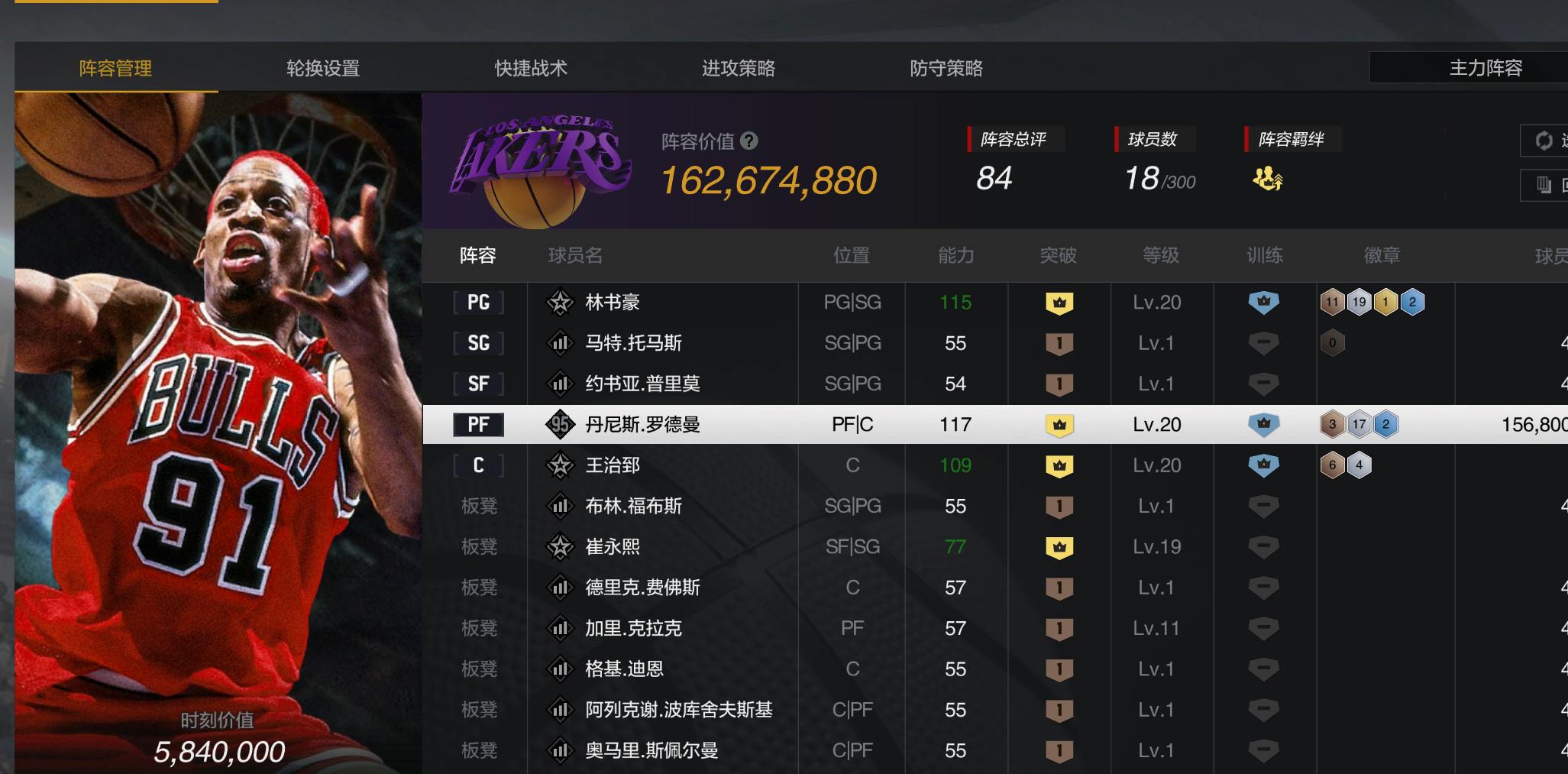Switch to the 轮换设置 tab
Screen dimensions: 1568x774
coord(323,68)
